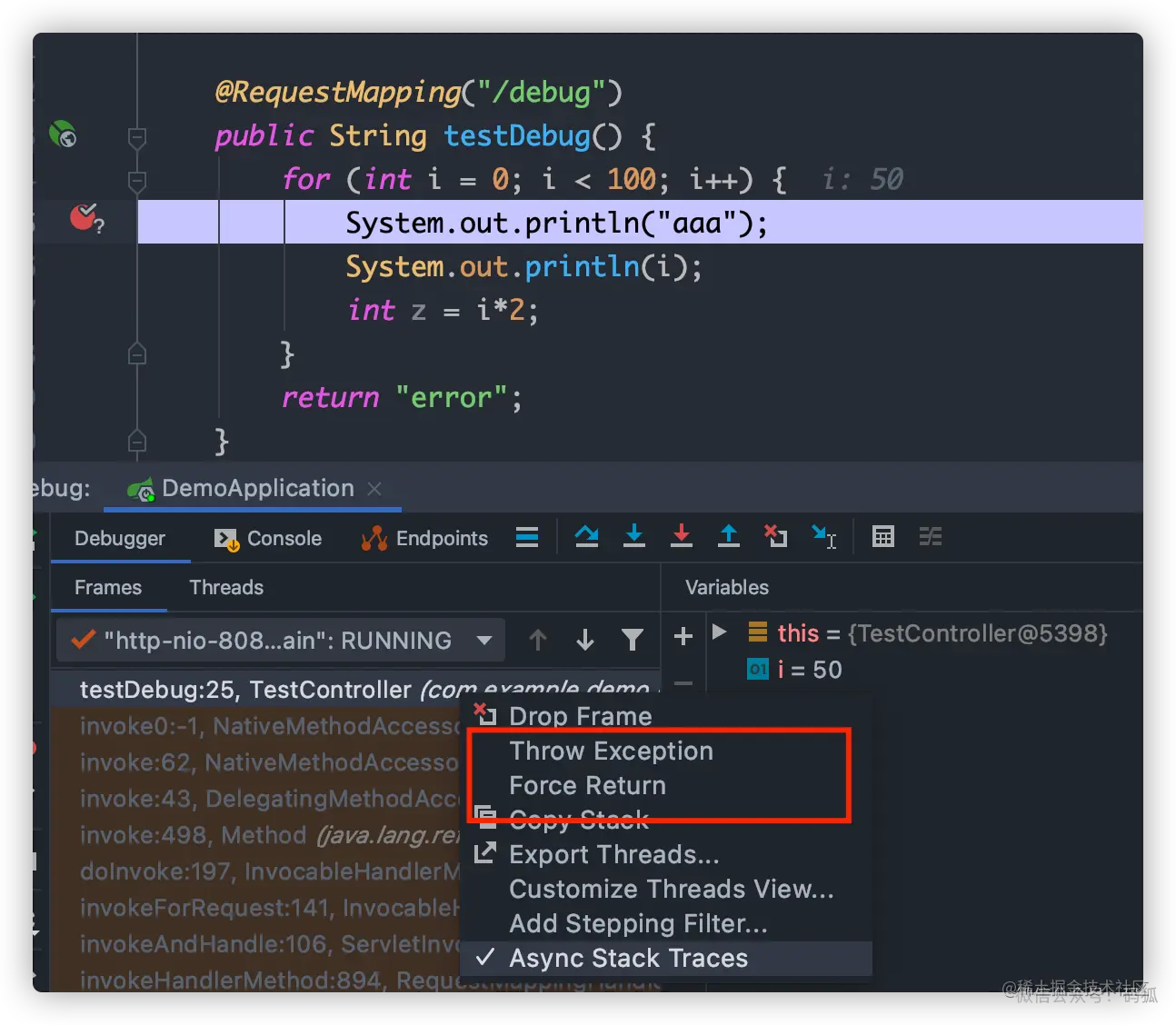Select the Frames tab

click(x=108, y=588)
